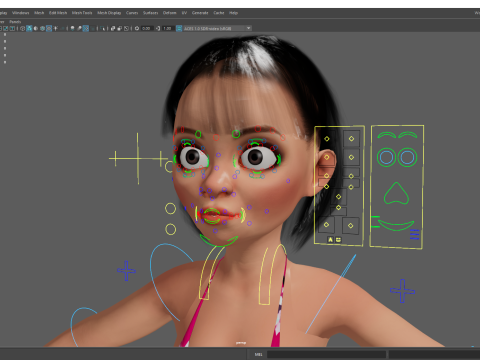Select right green eyebrow control in face panel
This screenshot has width=480, height=360.
(x=408, y=135)
